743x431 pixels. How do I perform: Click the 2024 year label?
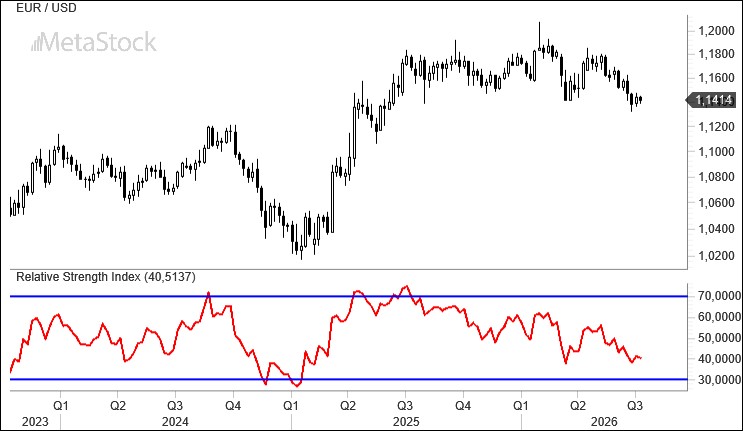pyautogui.click(x=175, y=422)
